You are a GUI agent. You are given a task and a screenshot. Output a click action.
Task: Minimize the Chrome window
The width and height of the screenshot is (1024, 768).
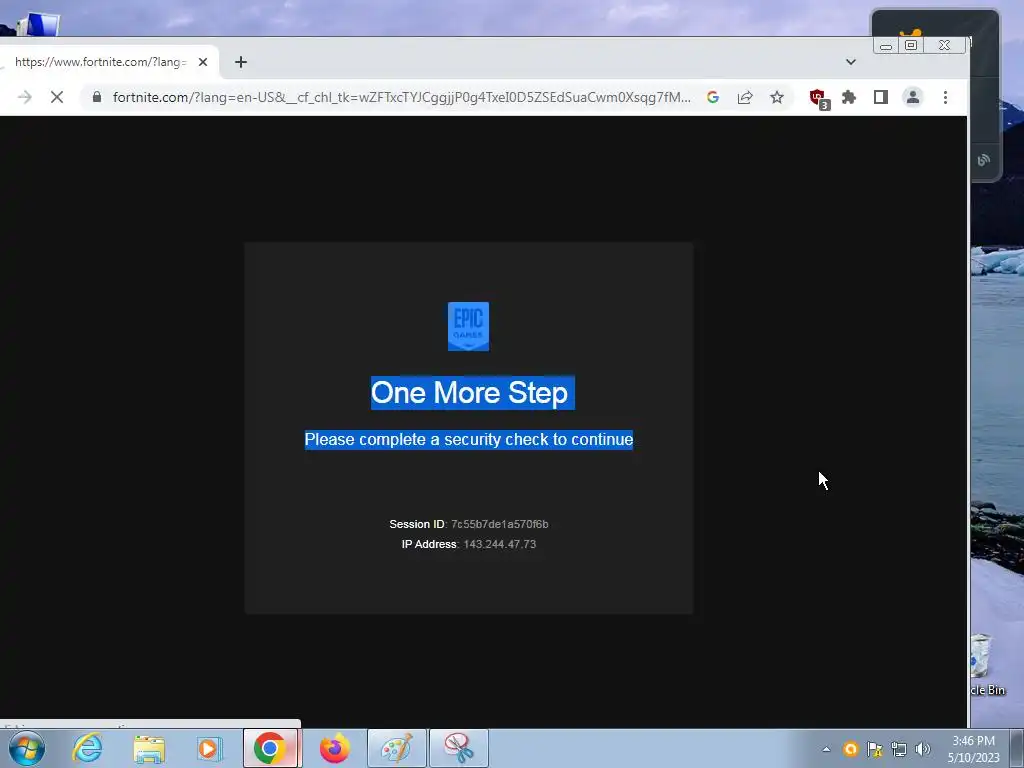tap(886, 45)
